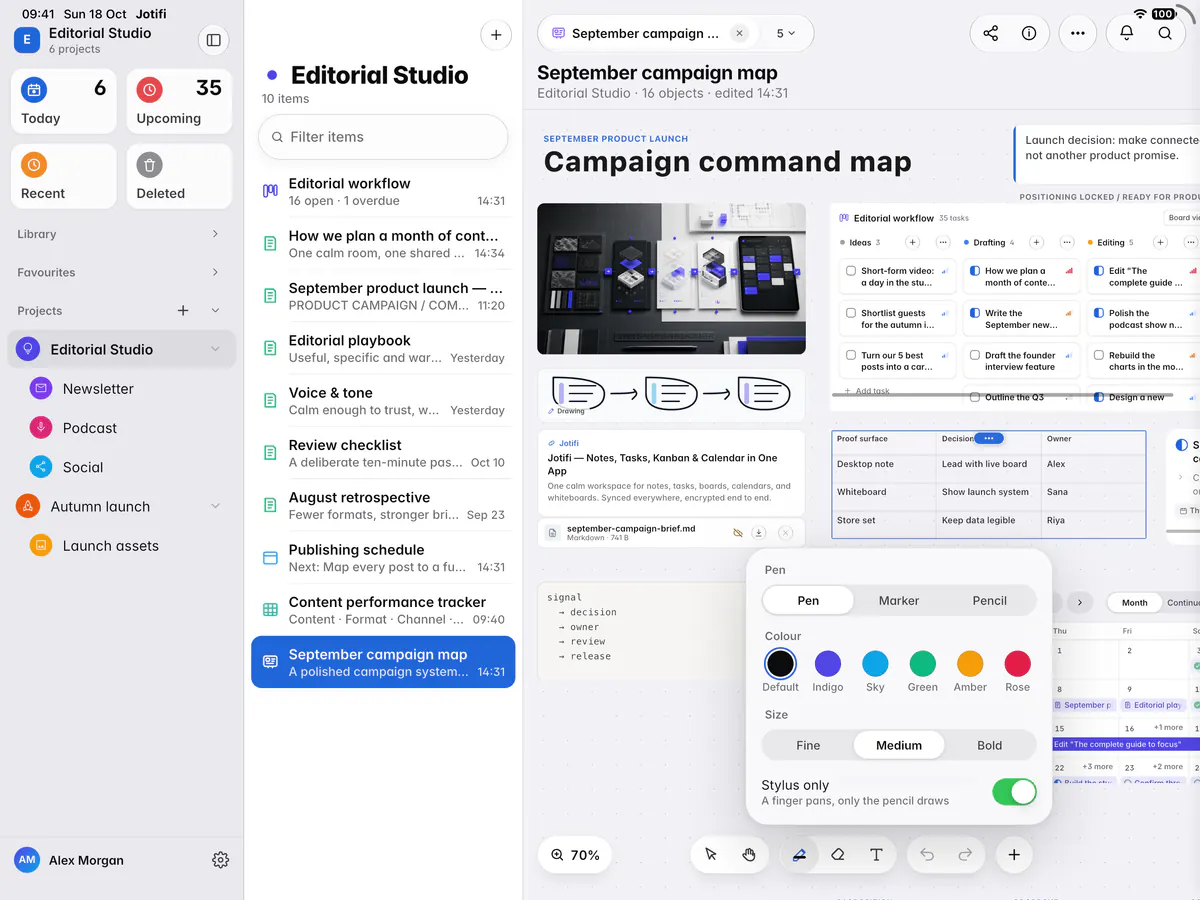
Task: Set pen size to Fine
Action: (808, 745)
